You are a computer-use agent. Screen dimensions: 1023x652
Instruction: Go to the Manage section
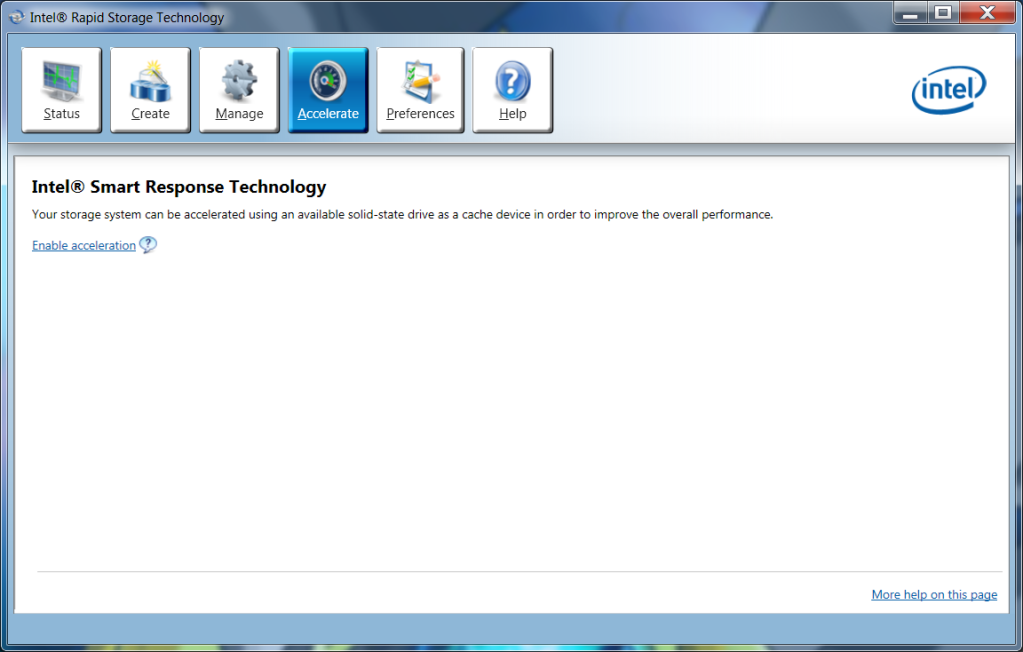(239, 90)
